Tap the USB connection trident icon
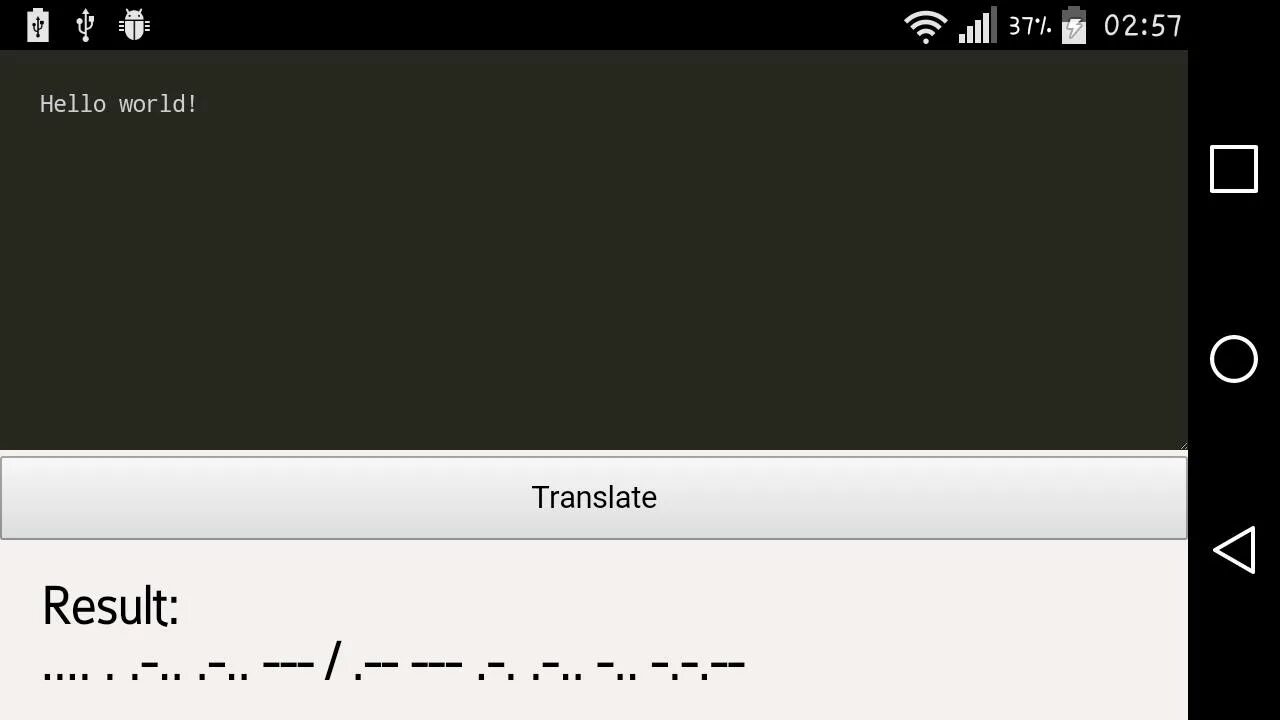The image size is (1280, 720). pyautogui.click(x=85, y=25)
